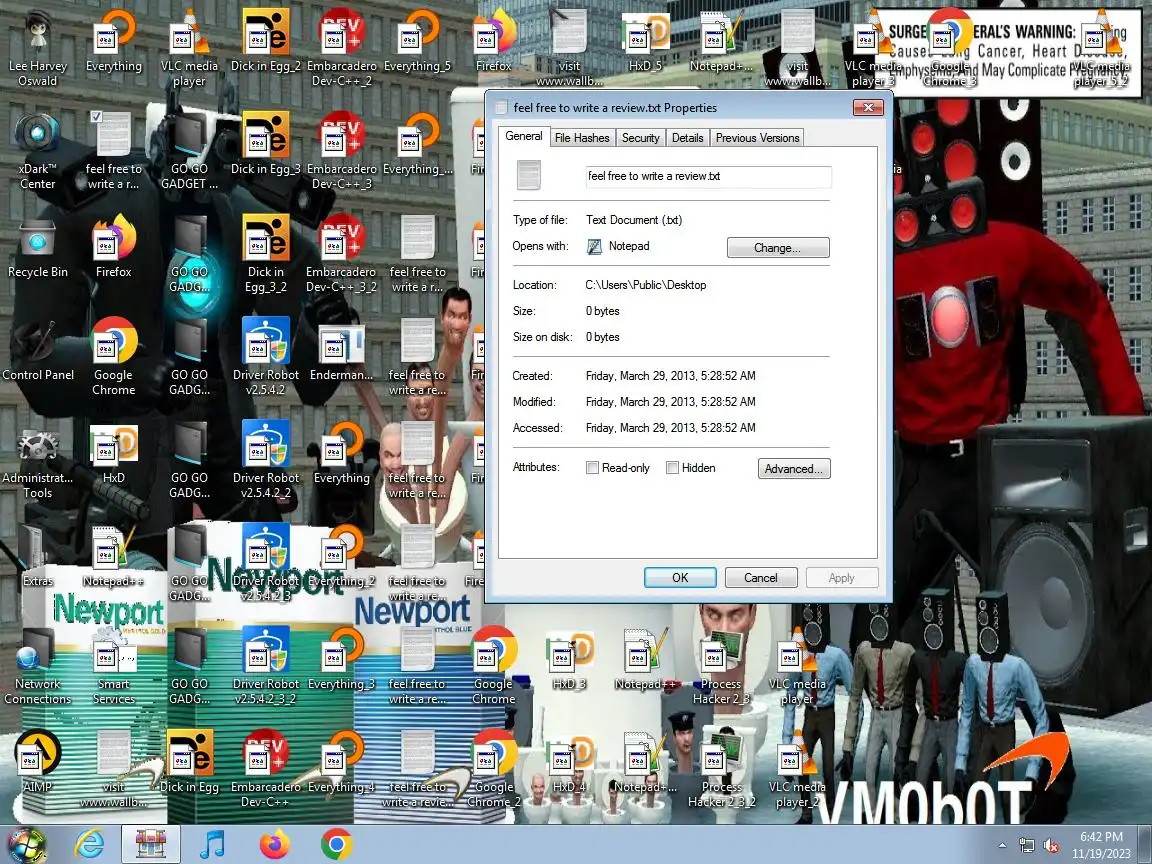The height and width of the screenshot is (864, 1152).
Task: Show hidden tray icons arrow
Action: 1003,846
